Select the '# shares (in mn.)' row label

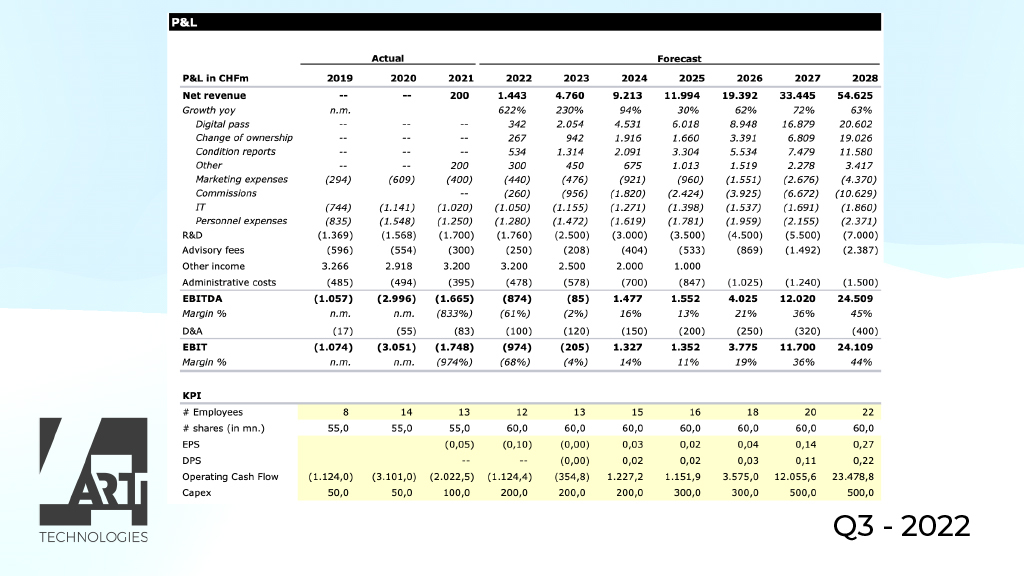223,428
